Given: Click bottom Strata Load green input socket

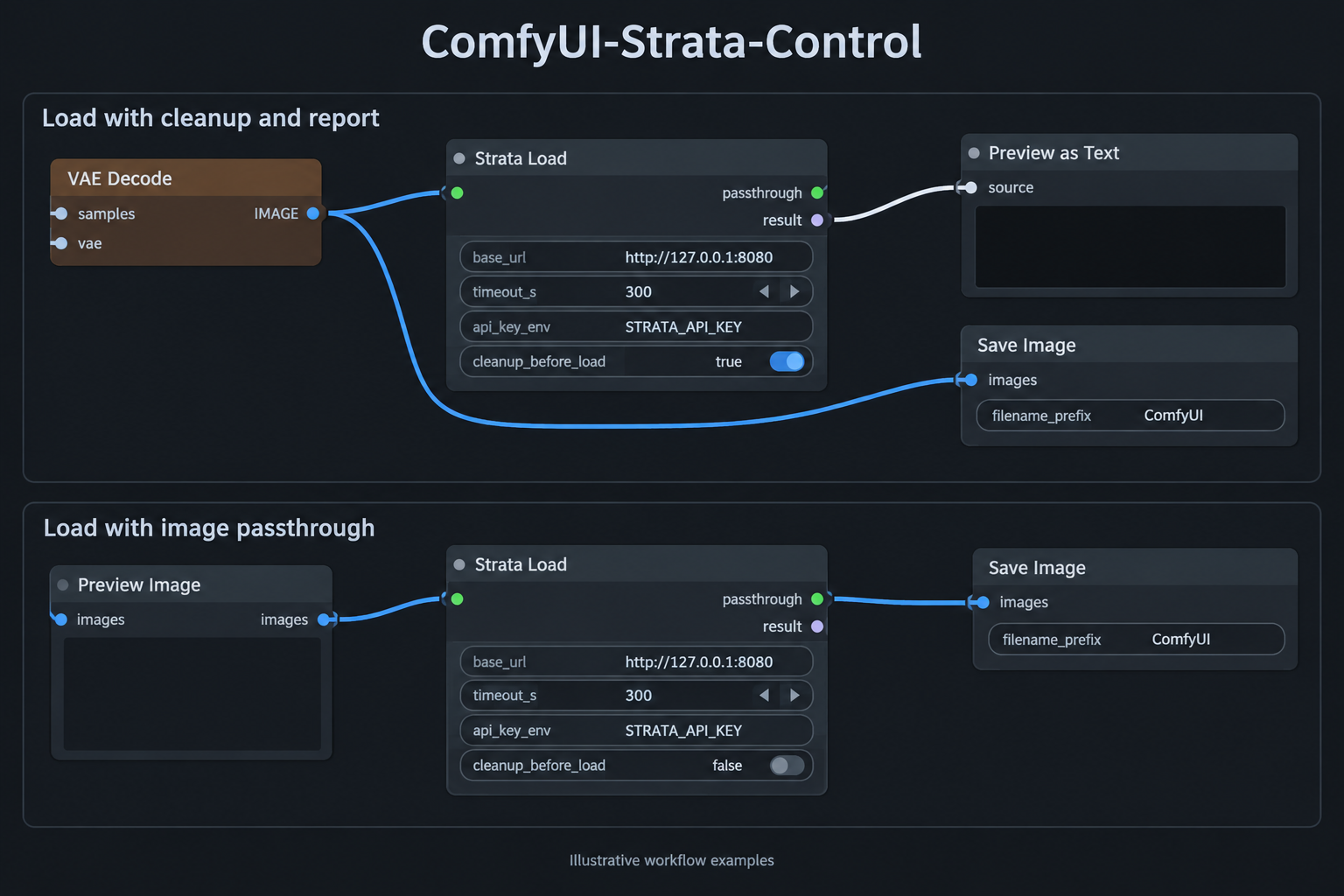Looking at the screenshot, I should 457,599.
